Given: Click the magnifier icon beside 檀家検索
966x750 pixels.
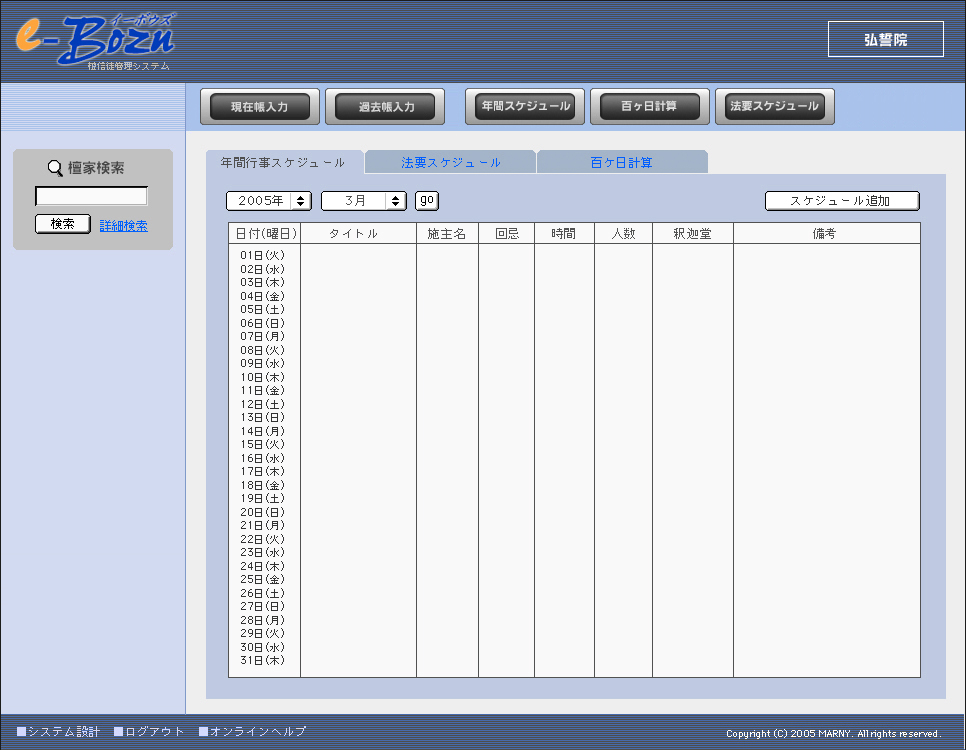Looking at the screenshot, I should click(x=55, y=169).
